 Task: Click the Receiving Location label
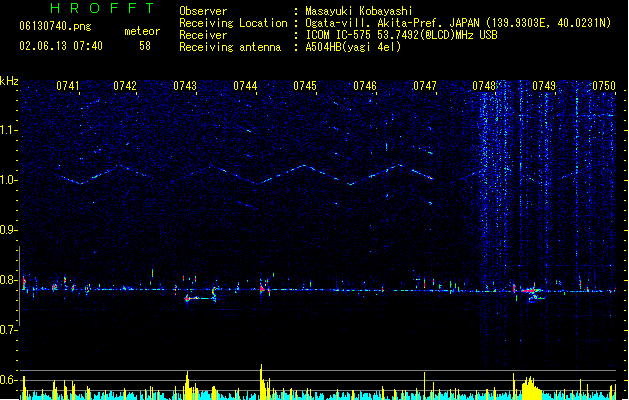coord(233,23)
